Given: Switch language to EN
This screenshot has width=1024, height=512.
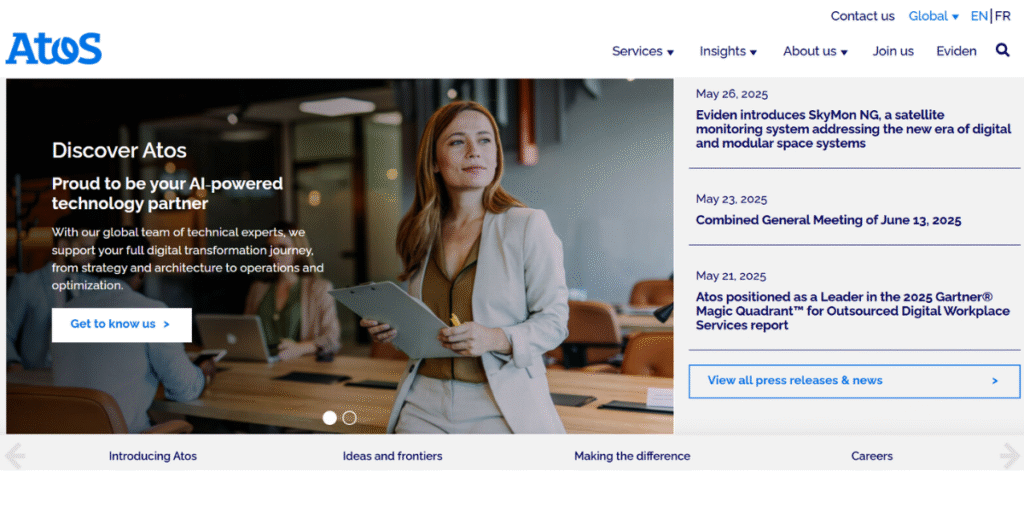Looking at the screenshot, I should (979, 16).
